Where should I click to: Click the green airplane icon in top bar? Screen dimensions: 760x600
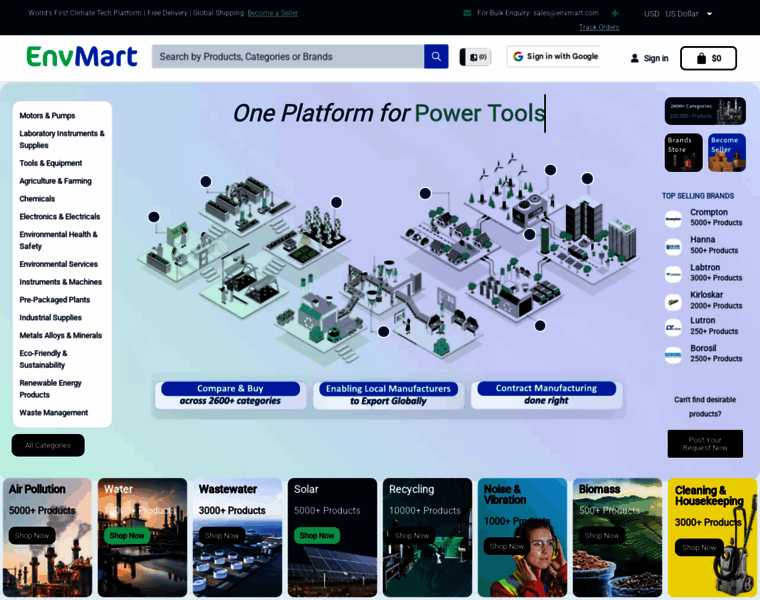pyautogui.click(x=615, y=13)
